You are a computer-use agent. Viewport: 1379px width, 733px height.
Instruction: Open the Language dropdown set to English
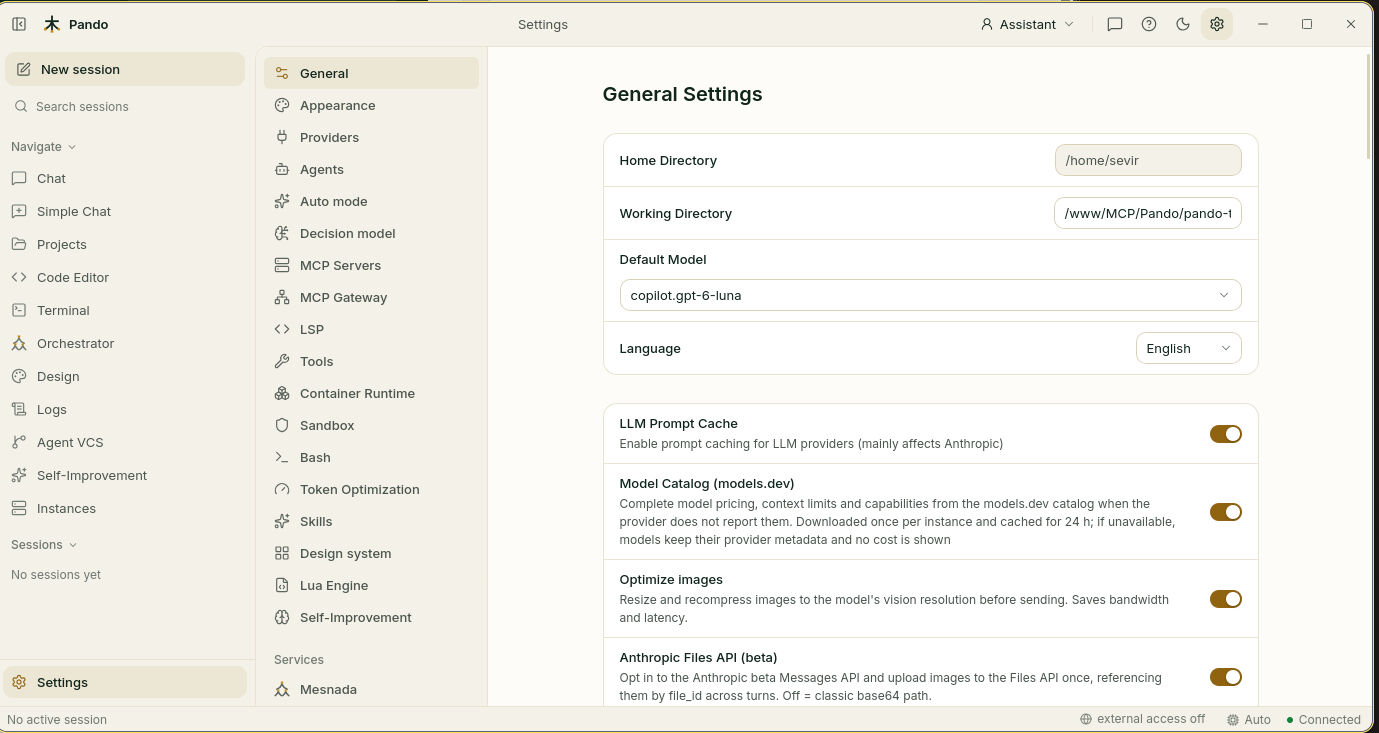tap(1188, 348)
